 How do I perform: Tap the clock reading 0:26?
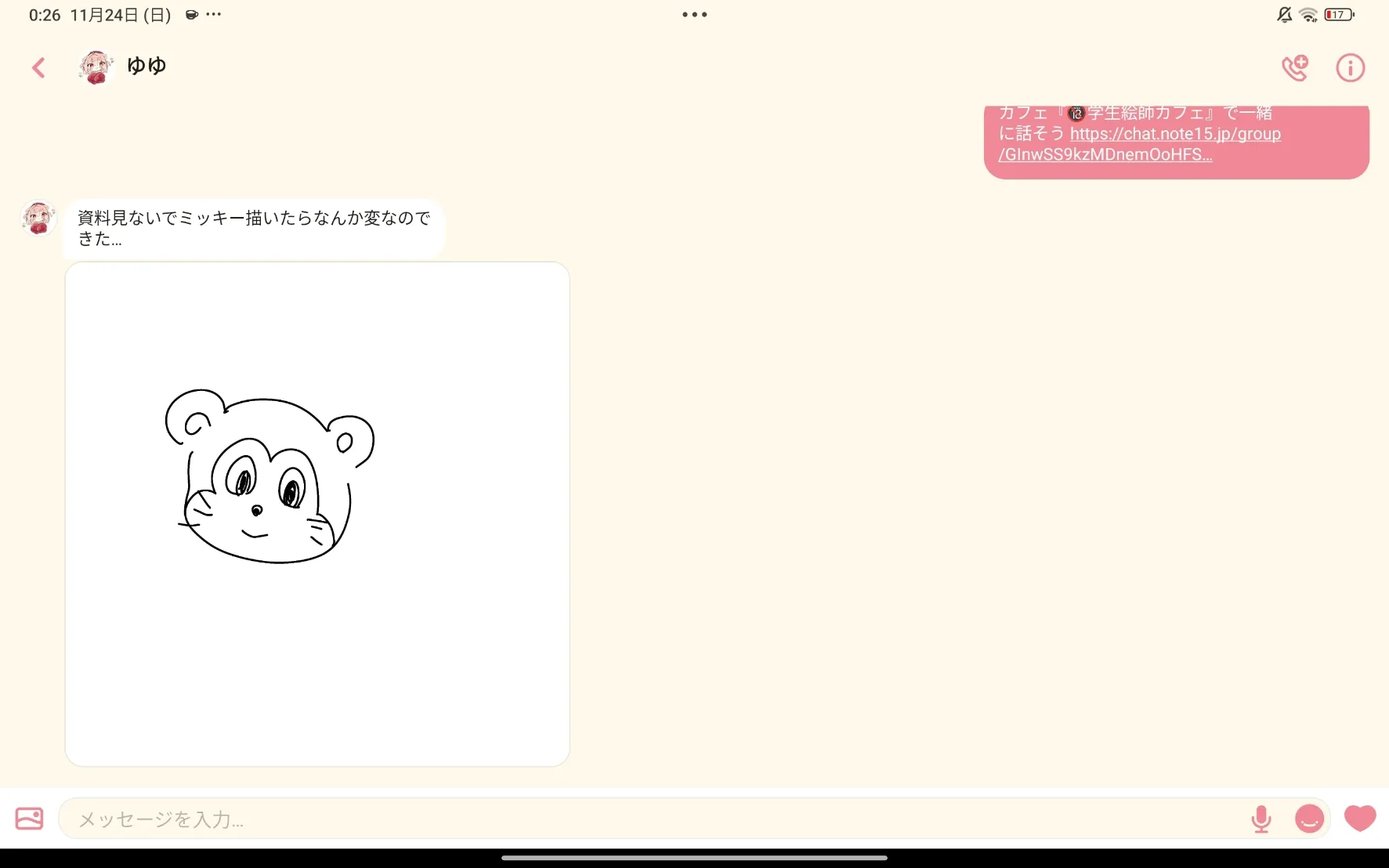click(45, 16)
